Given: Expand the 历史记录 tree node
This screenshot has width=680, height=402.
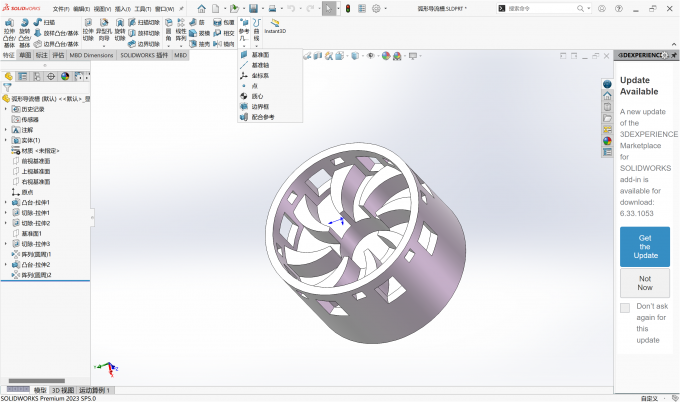Looking at the screenshot, I should [6, 109].
